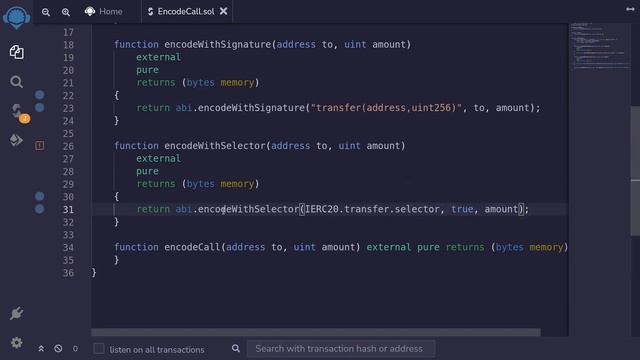Open the Plugin manager plug icon
This screenshot has width=640, height=360.
click(x=16, y=313)
